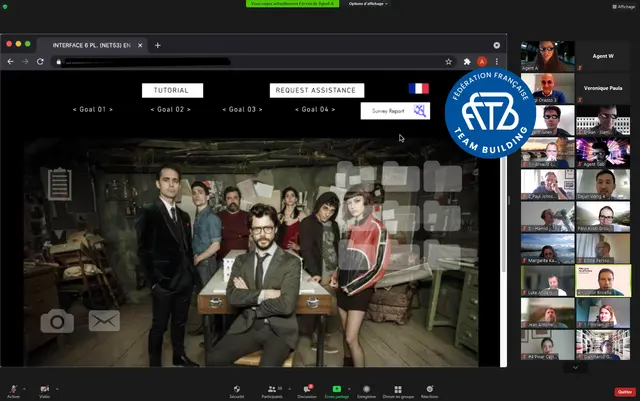
Task: Bookmark the page with the star icon
Action: point(449,62)
